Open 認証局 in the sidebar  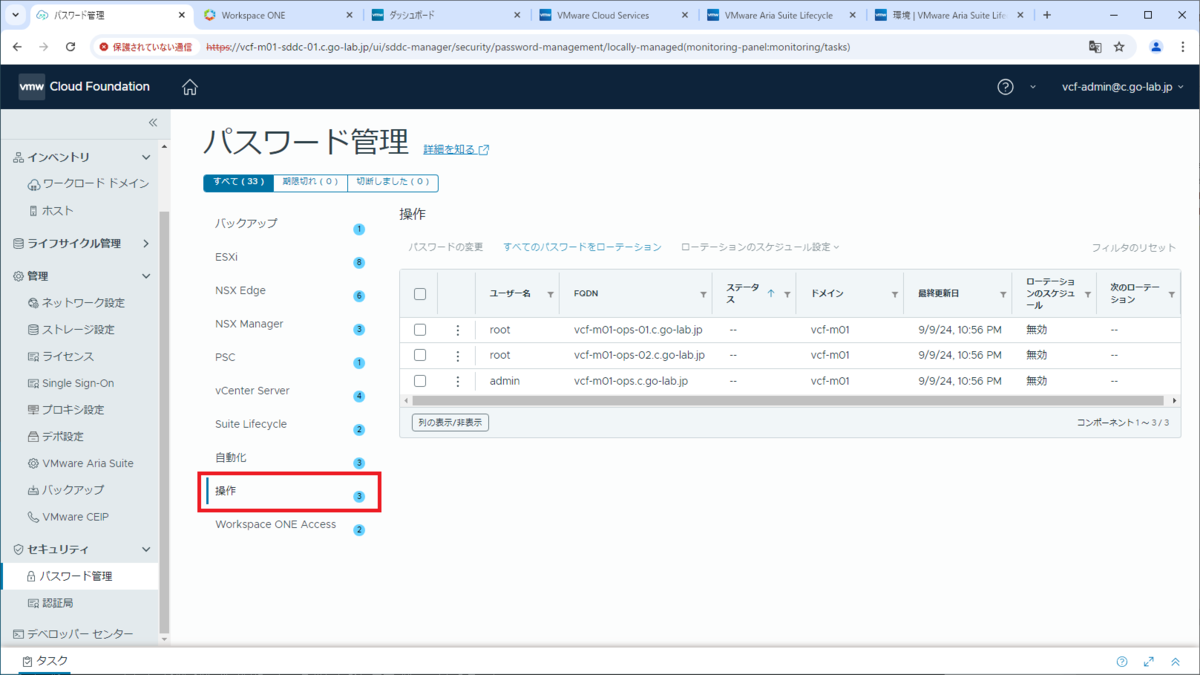tap(50, 604)
